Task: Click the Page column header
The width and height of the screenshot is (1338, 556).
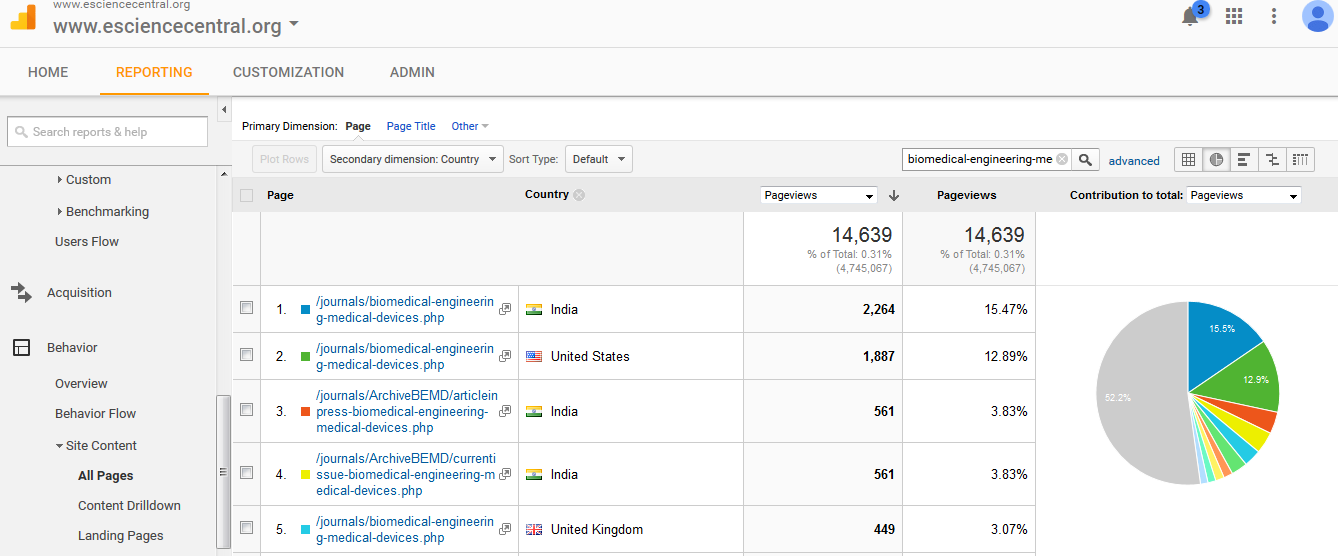Action: pyautogui.click(x=280, y=195)
